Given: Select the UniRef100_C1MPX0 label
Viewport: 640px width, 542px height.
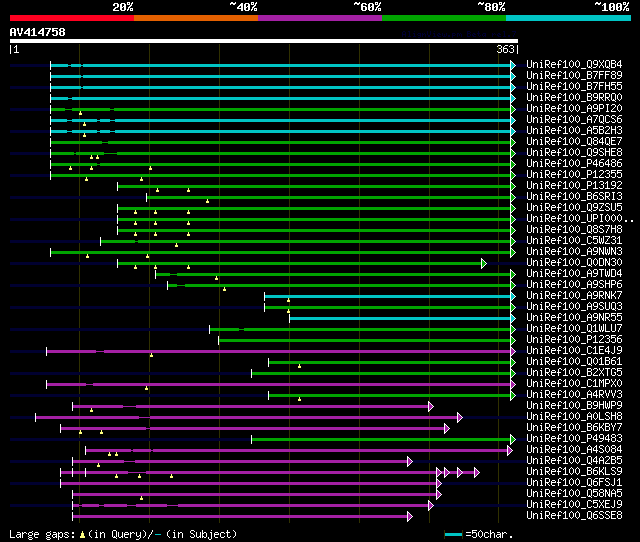Looking at the screenshot, I should pos(574,384).
